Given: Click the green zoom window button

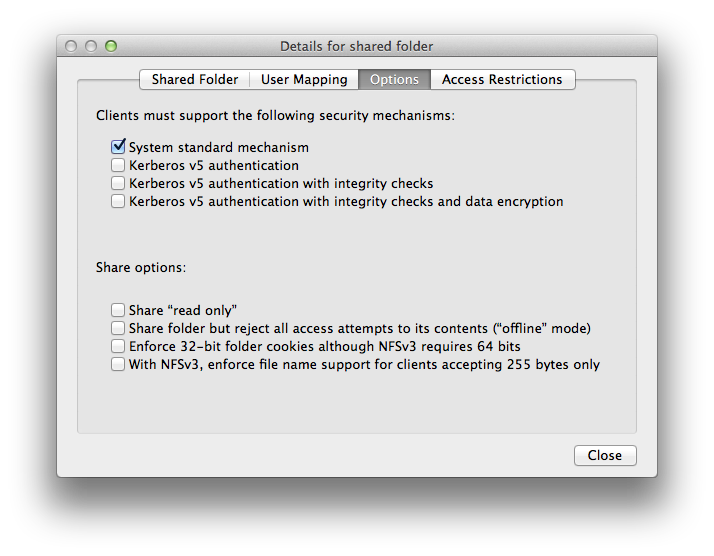Looking at the screenshot, I should click(x=111, y=46).
